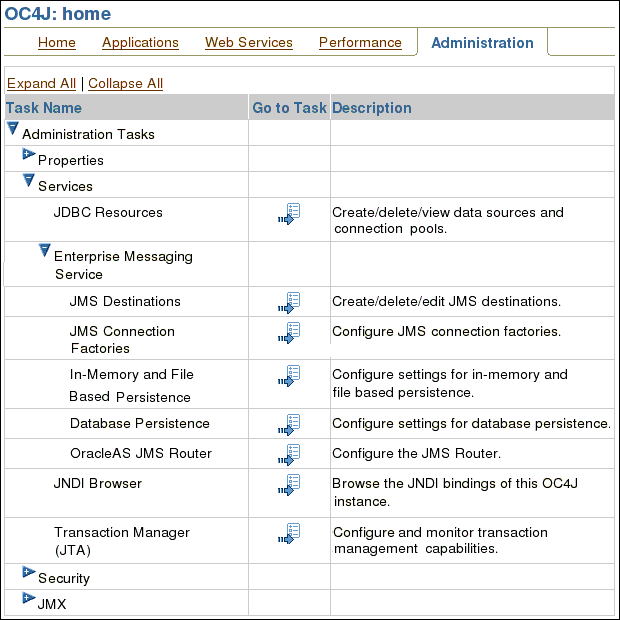Open In-Memory and File Based Persistence task icon

pos(289,376)
